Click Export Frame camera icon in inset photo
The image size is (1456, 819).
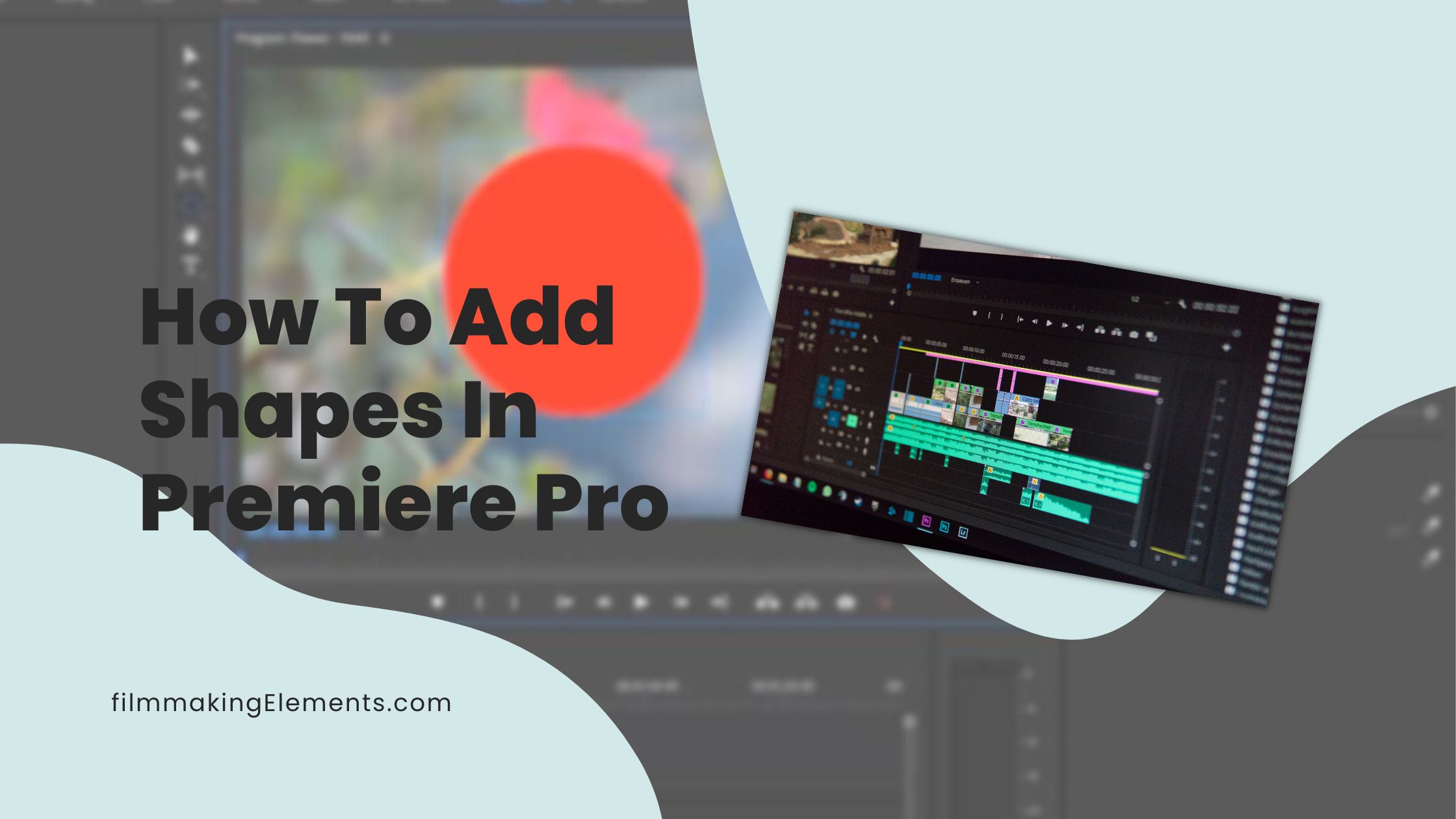pos(1134,334)
